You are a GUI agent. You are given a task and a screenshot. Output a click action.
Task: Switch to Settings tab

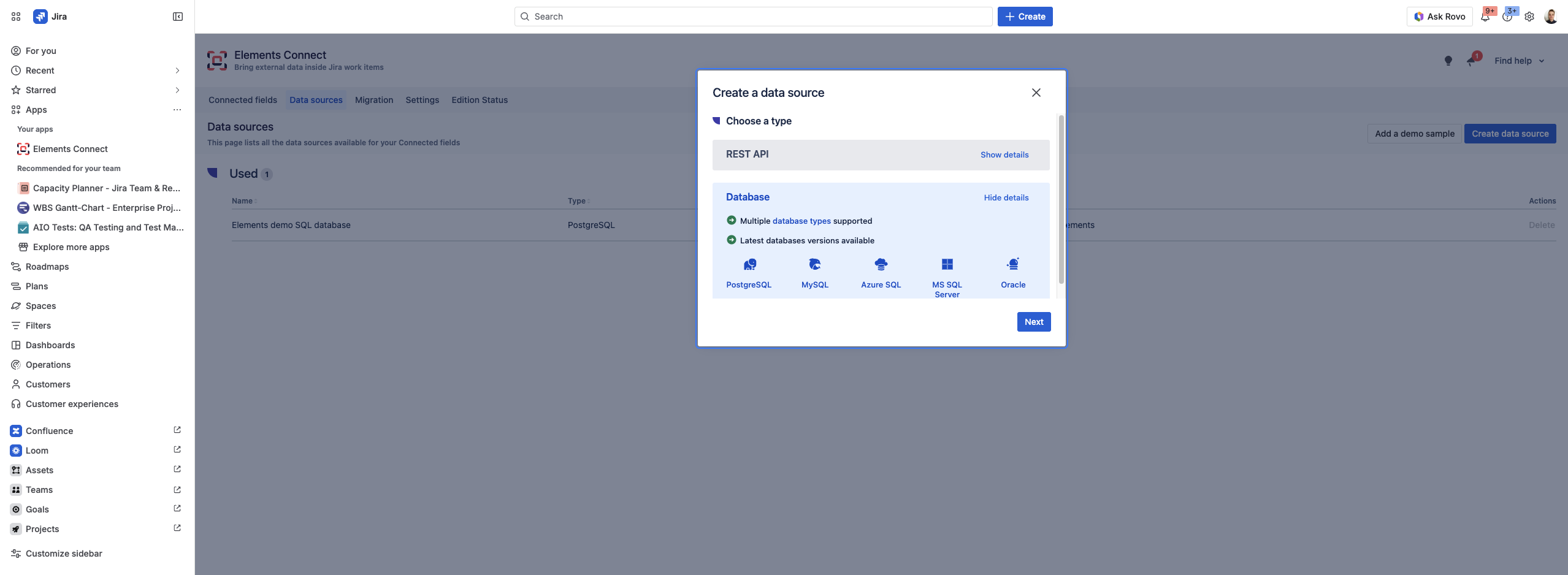pyautogui.click(x=423, y=100)
